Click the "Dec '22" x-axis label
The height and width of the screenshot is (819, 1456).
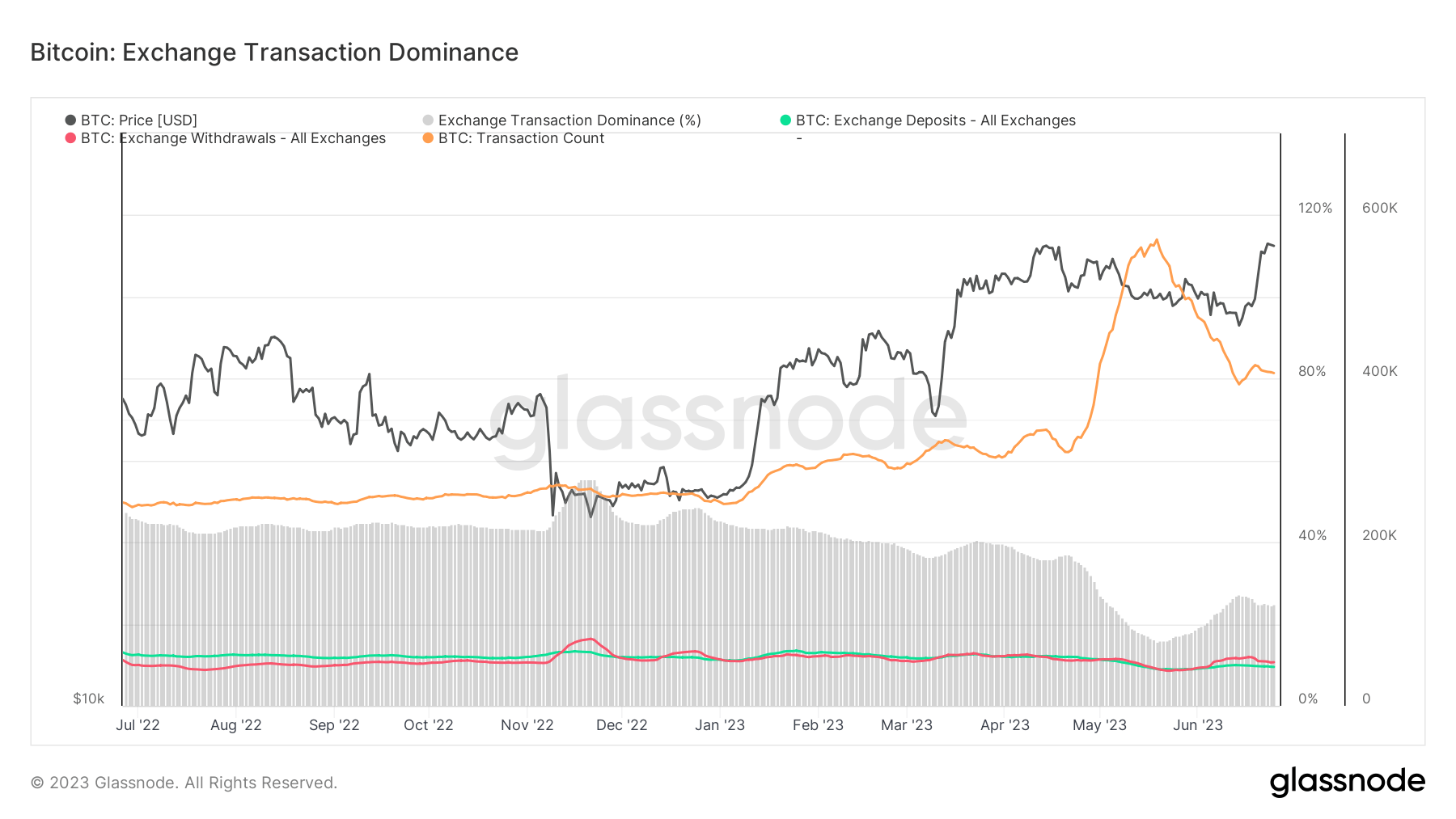(622, 725)
